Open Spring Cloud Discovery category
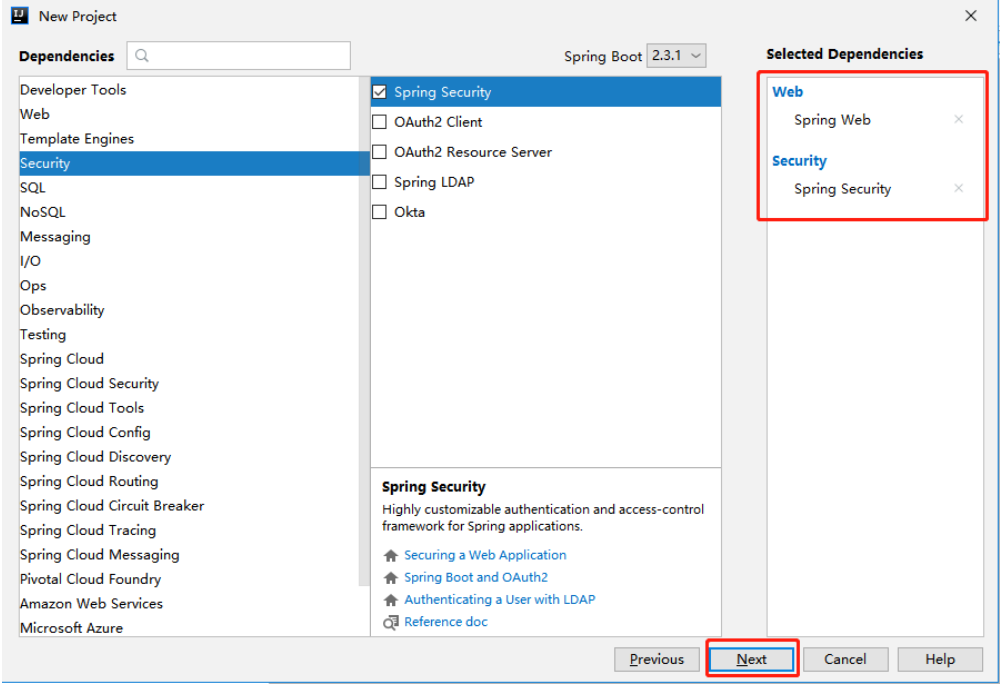1000x690 pixels. 189,457
